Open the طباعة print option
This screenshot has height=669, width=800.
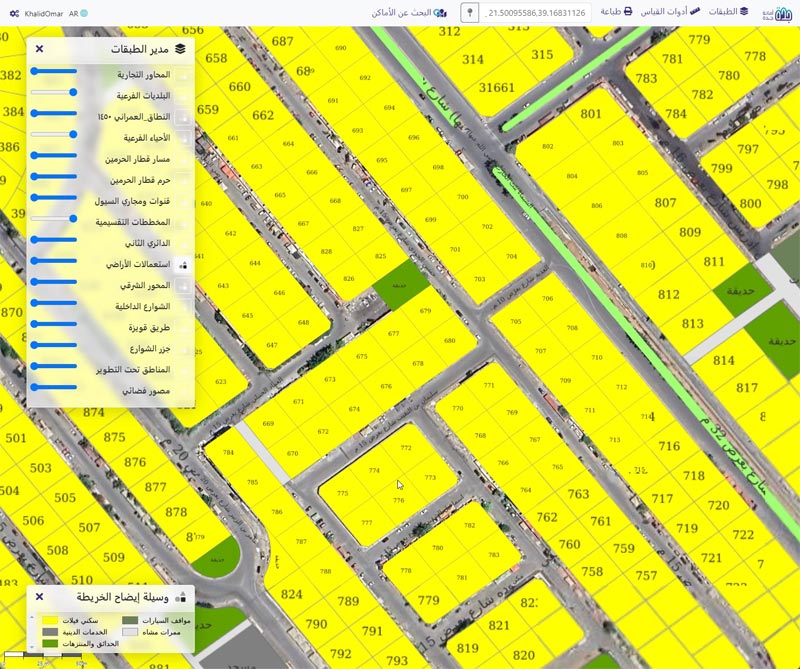click(x=615, y=12)
